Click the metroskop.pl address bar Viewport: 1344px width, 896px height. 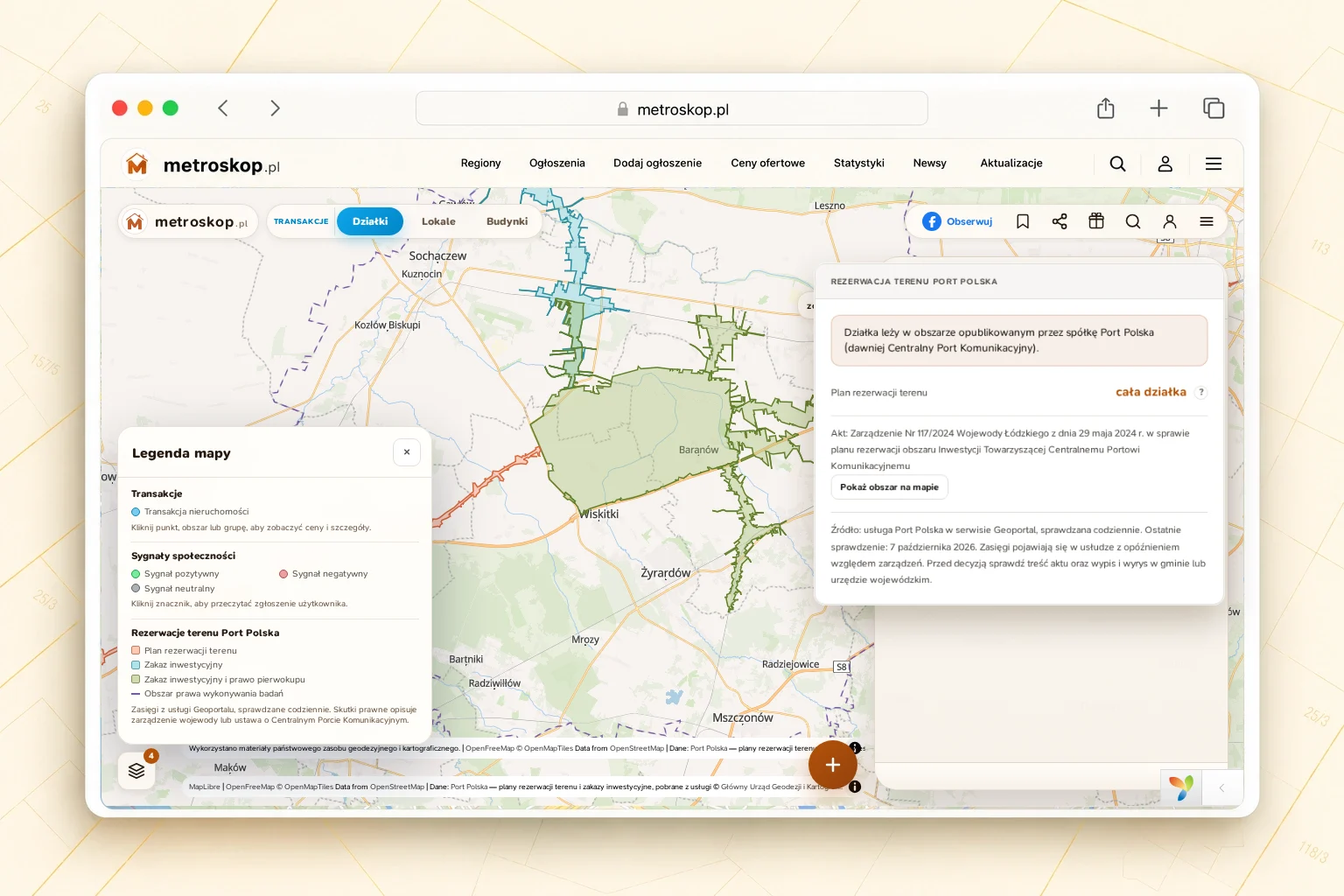(672, 108)
